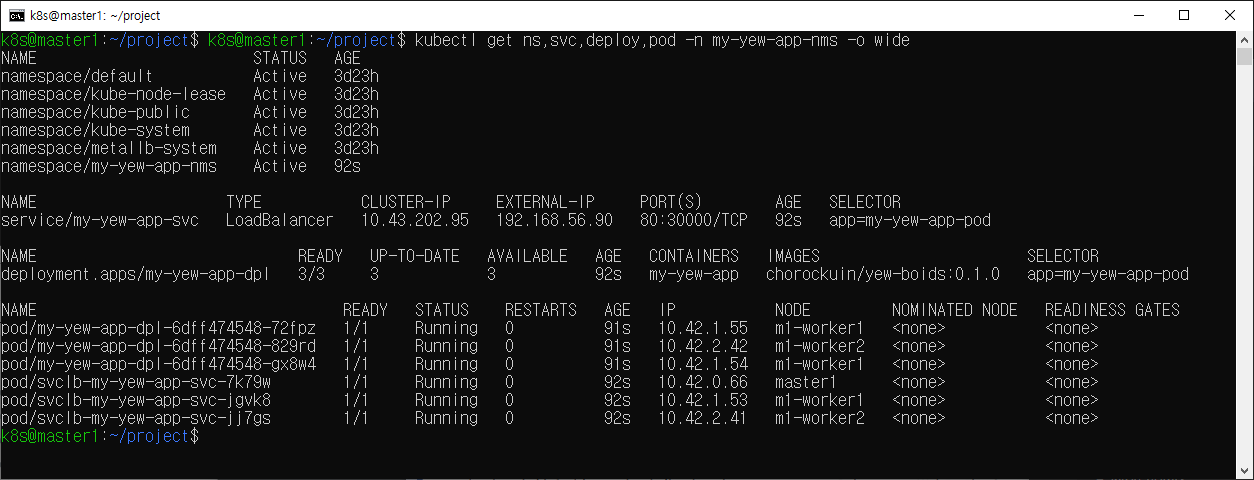Click the console icon in title bar
Screen dimensions: 1254x480
click(17, 15)
